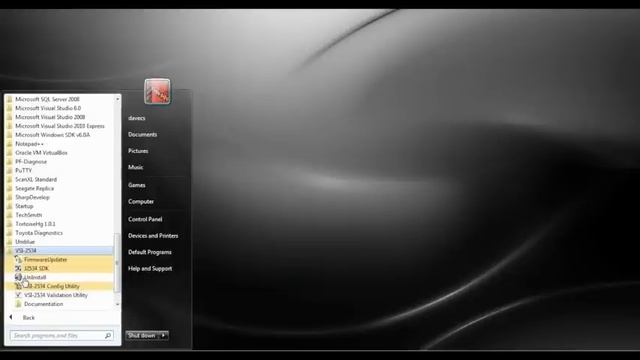Open the davecs user folder

point(137,118)
